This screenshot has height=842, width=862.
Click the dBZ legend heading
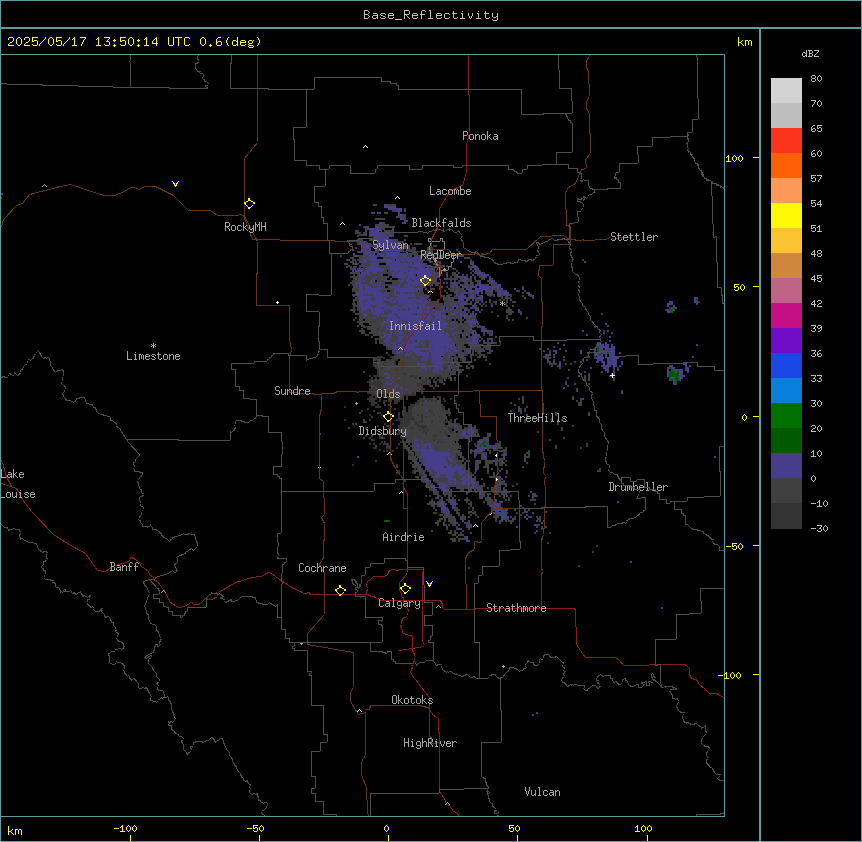(810, 53)
